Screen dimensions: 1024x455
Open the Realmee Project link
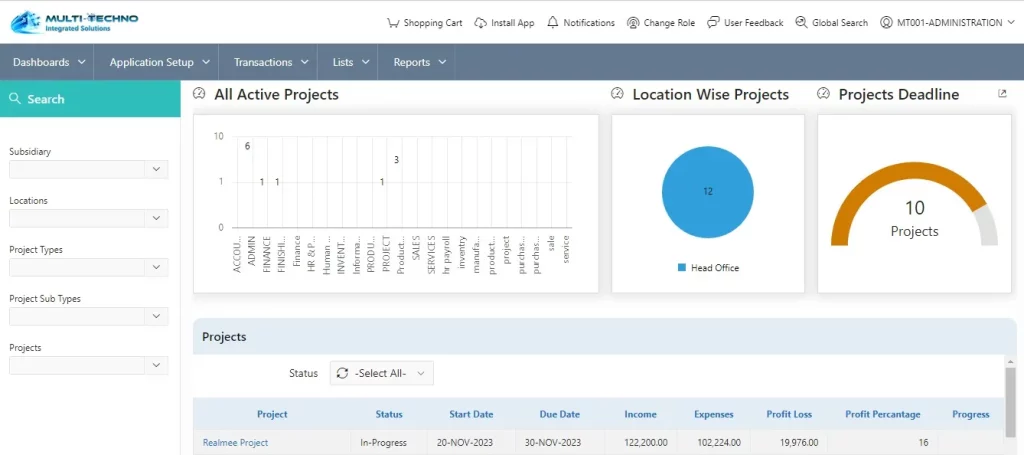[x=235, y=442]
